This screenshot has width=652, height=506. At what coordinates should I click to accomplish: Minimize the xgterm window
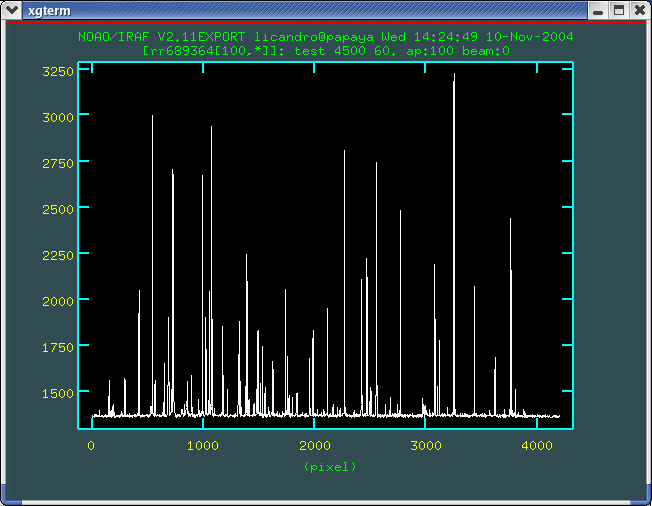597,10
